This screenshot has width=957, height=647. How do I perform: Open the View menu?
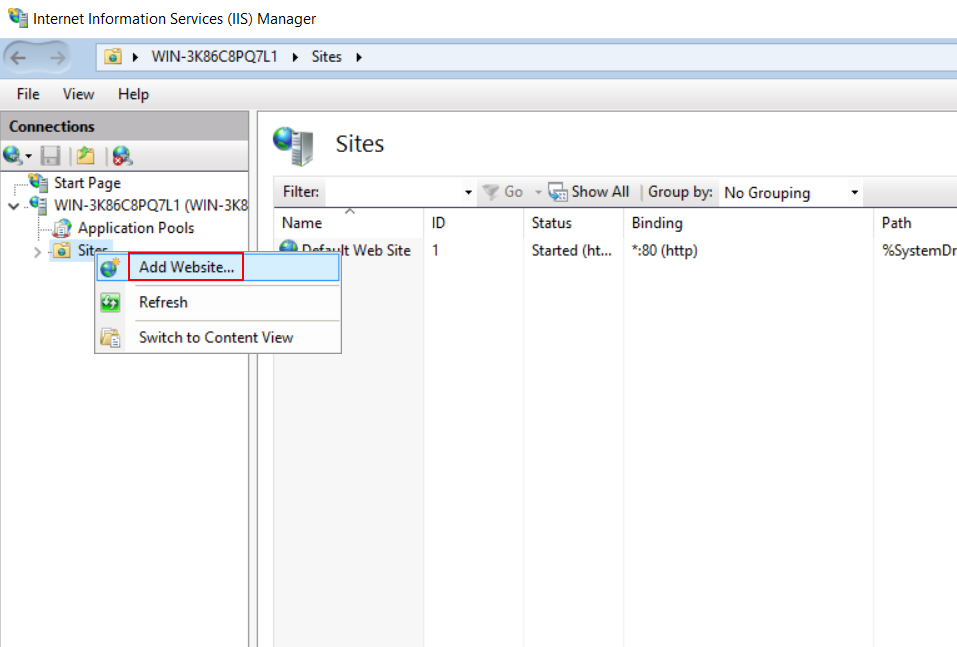[x=78, y=94]
